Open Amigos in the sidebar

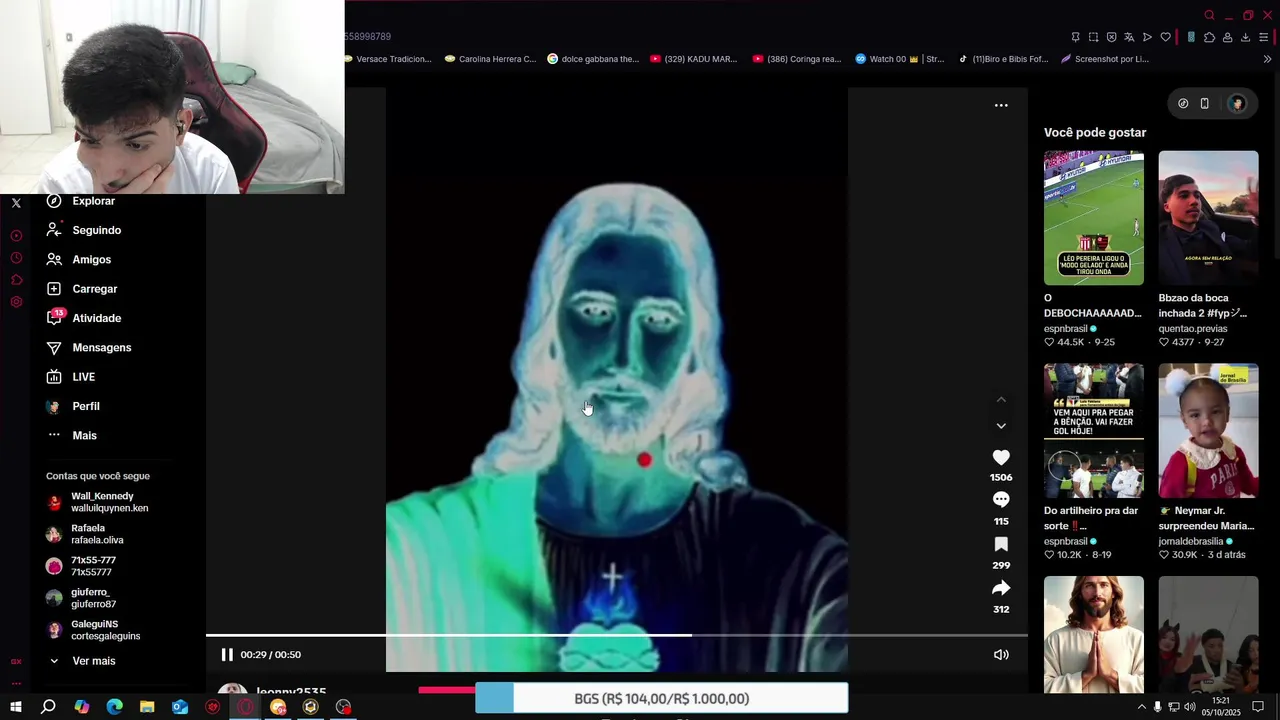(79, 259)
